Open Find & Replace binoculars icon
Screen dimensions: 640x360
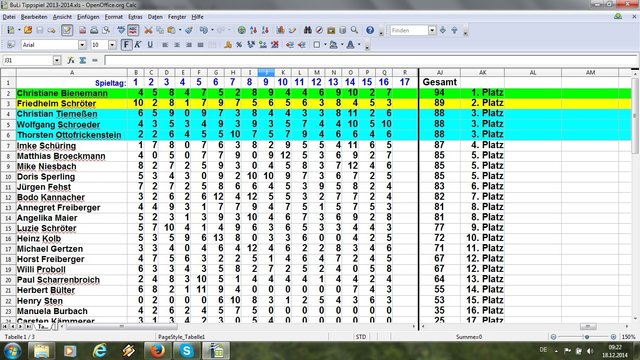(307, 30)
